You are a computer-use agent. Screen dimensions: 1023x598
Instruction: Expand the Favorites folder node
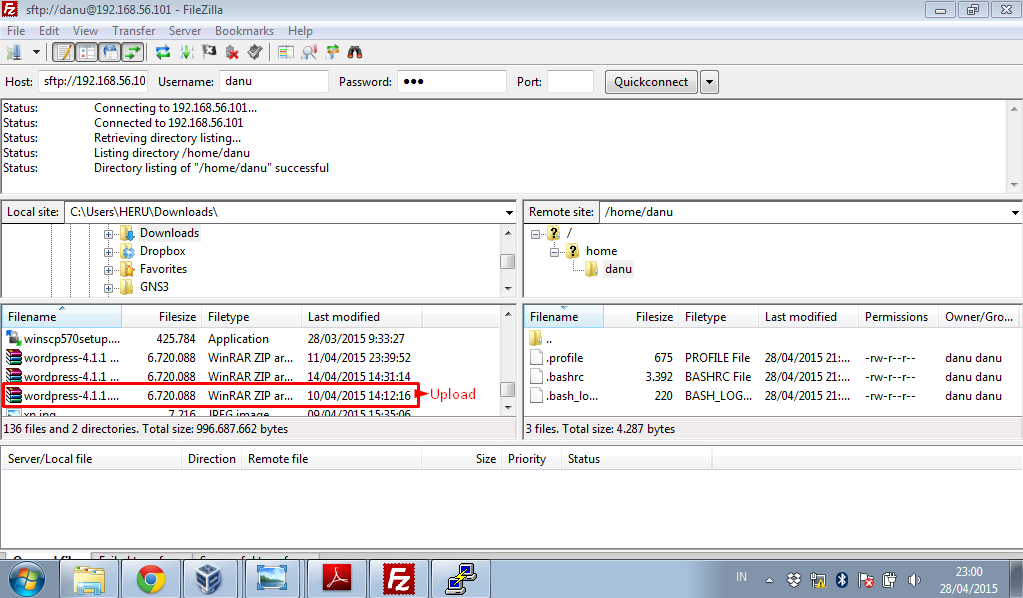(x=108, y=270)
